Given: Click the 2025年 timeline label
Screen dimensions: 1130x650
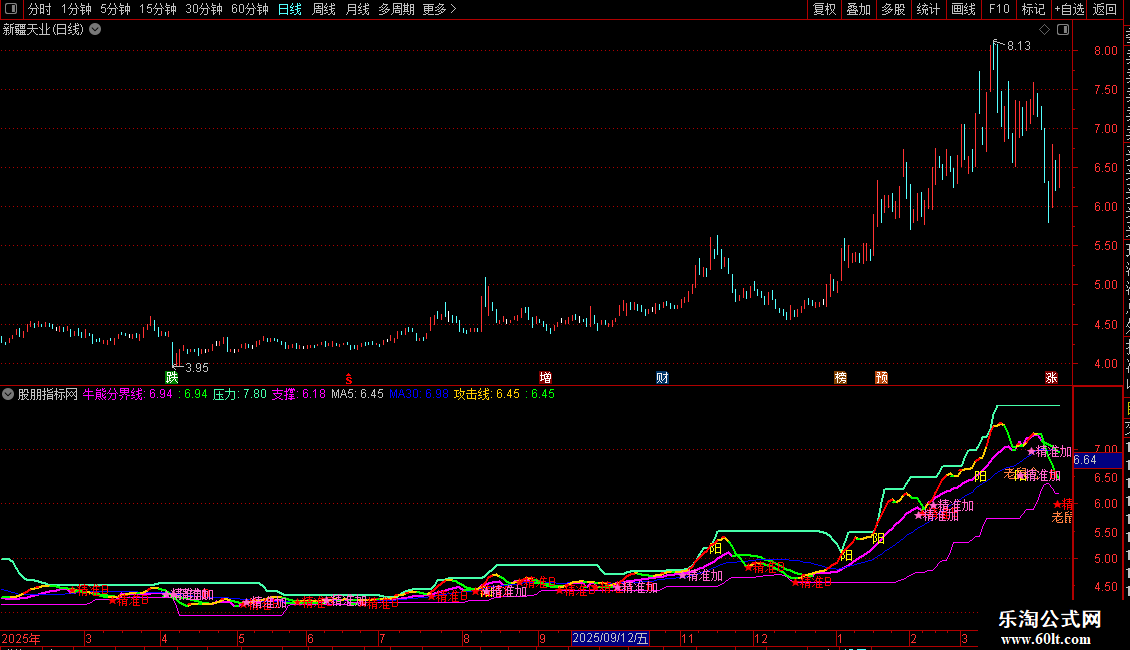Looking at the screenshot, I should (21, 638).
